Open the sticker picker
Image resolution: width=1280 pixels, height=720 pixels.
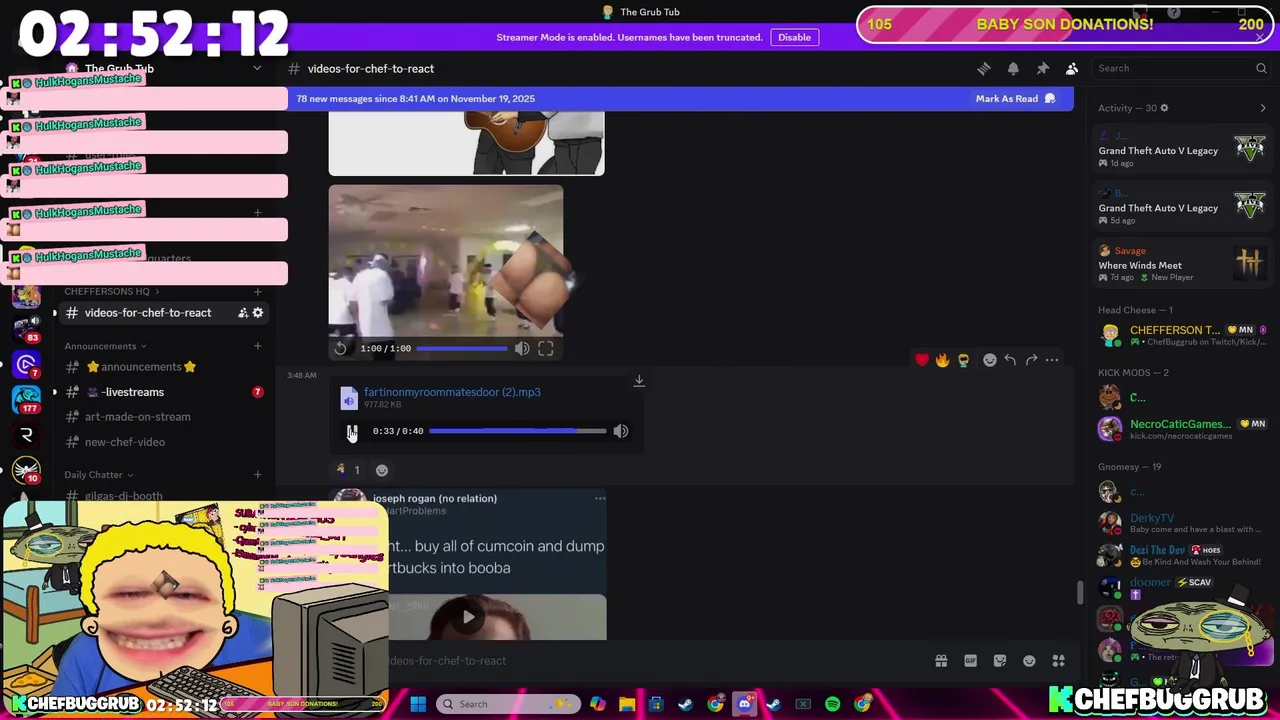pos(1000,661)
